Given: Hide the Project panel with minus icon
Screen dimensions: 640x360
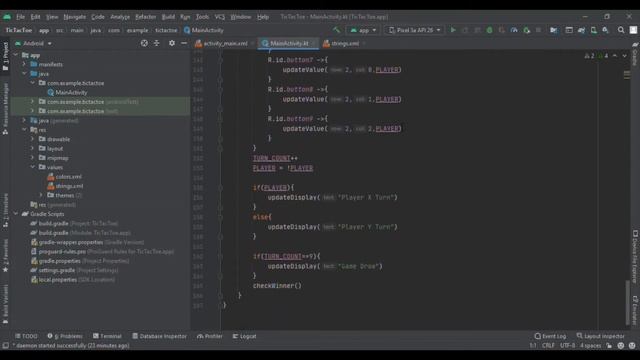Looking at the screenshot, I should click(184, 43).
